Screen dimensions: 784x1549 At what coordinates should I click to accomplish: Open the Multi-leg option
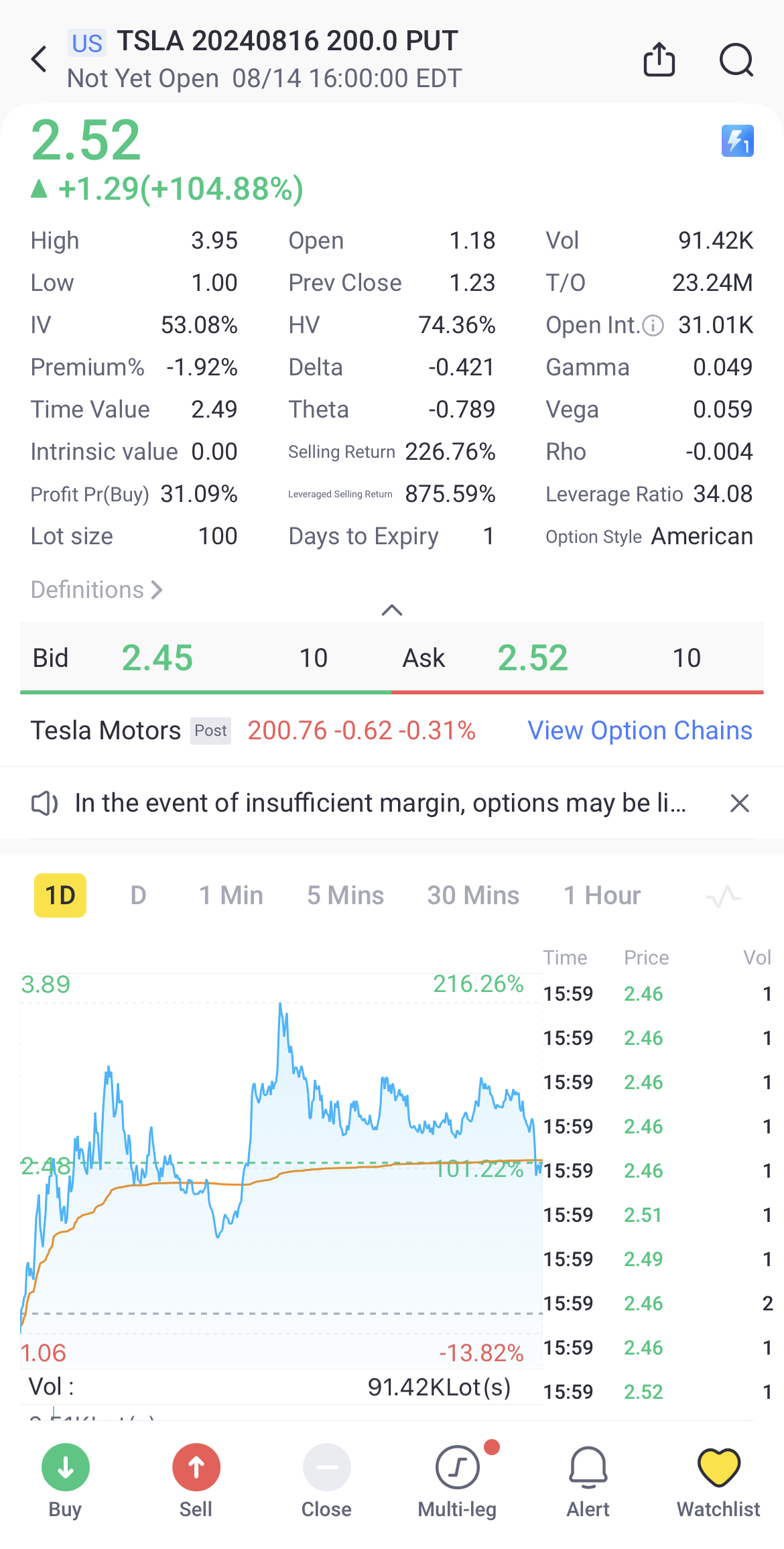[x=458, y=1469]
